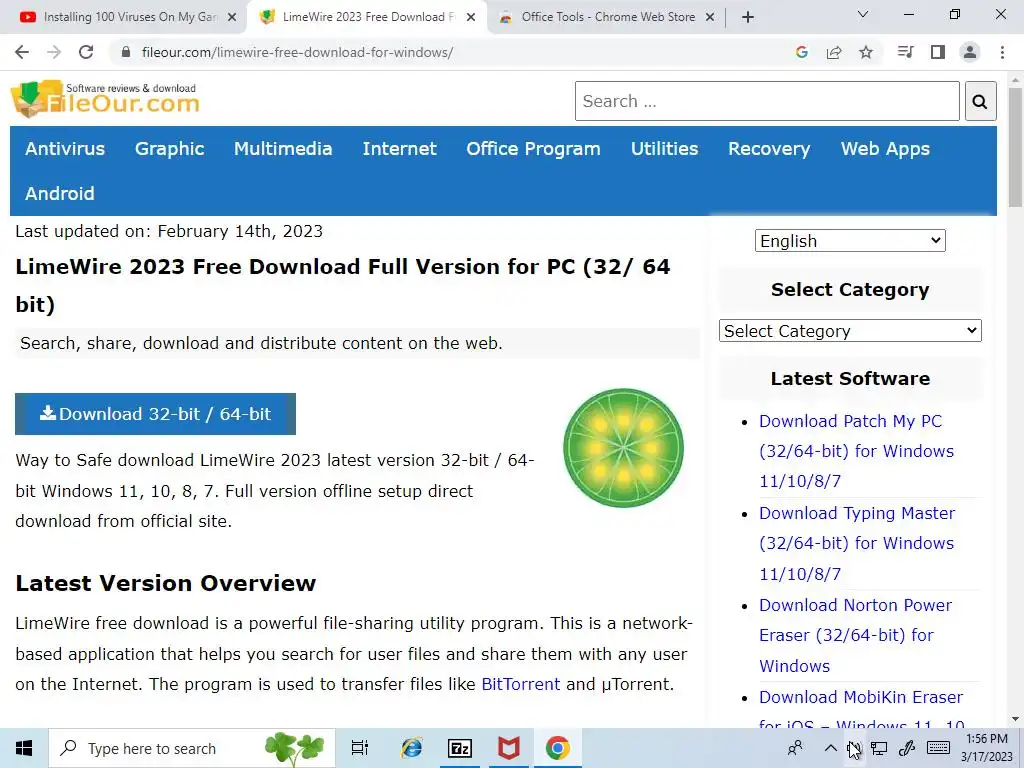Expand the English language dropdown
Screen dimensions: 1024x768
click(850, 241)
